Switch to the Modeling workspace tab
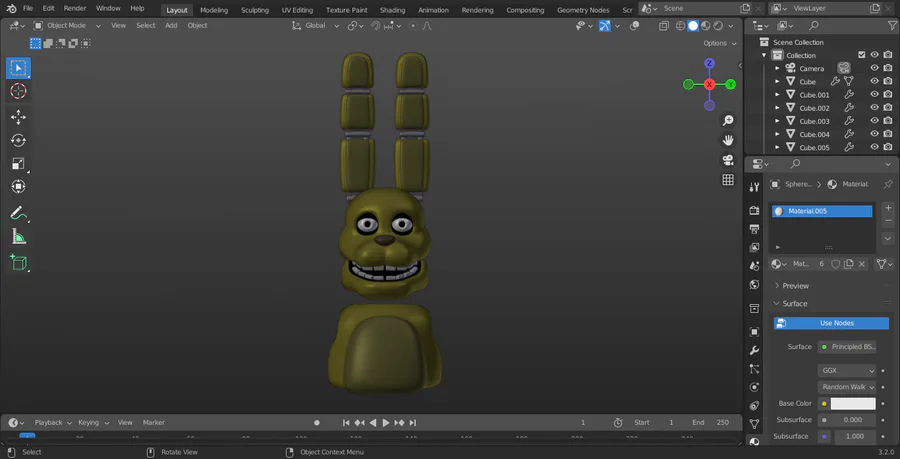The image size is (900, 459). (214, 10)
